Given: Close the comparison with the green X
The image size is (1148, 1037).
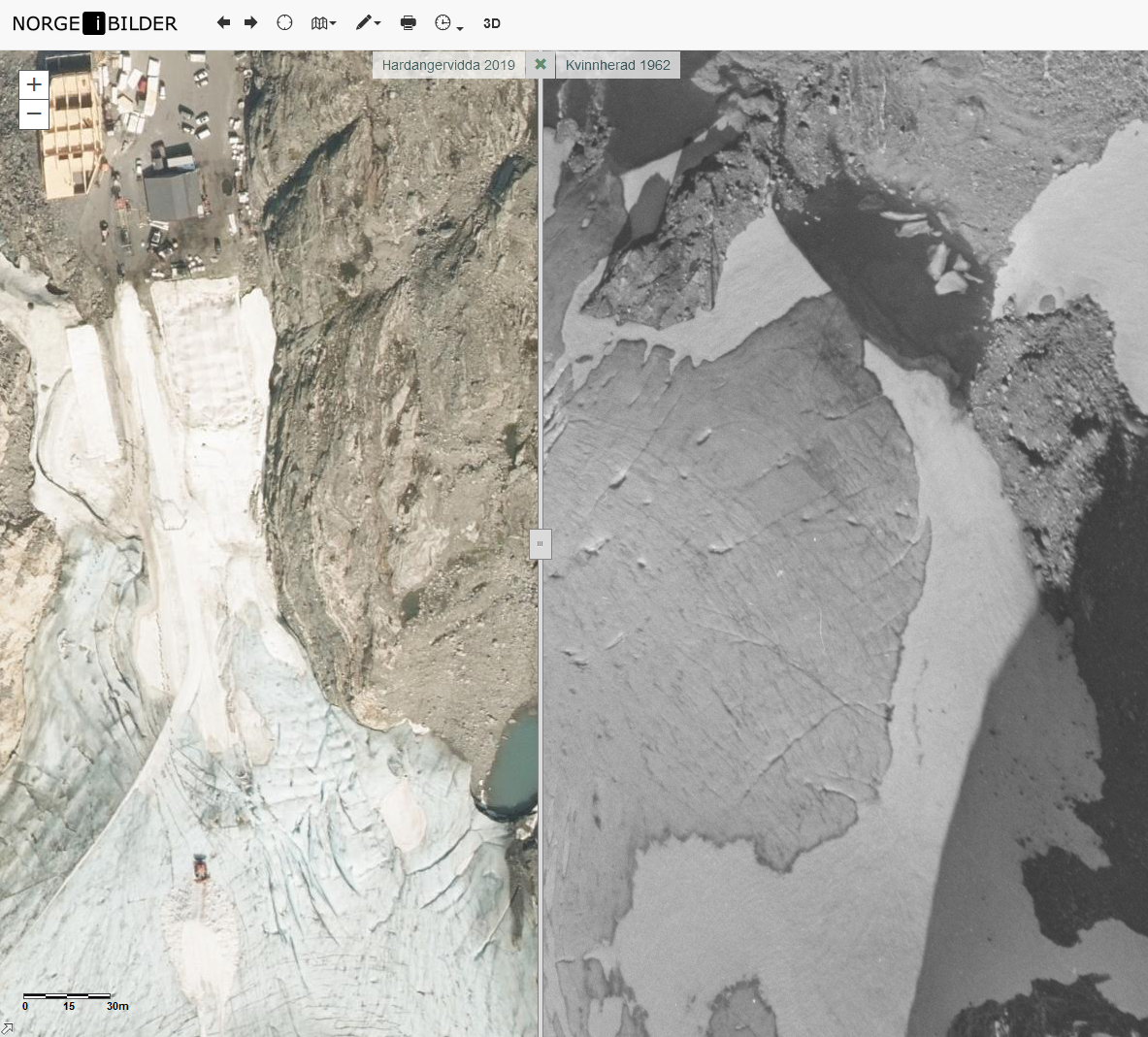Looking at the screenshot, I should click(541, 64).
